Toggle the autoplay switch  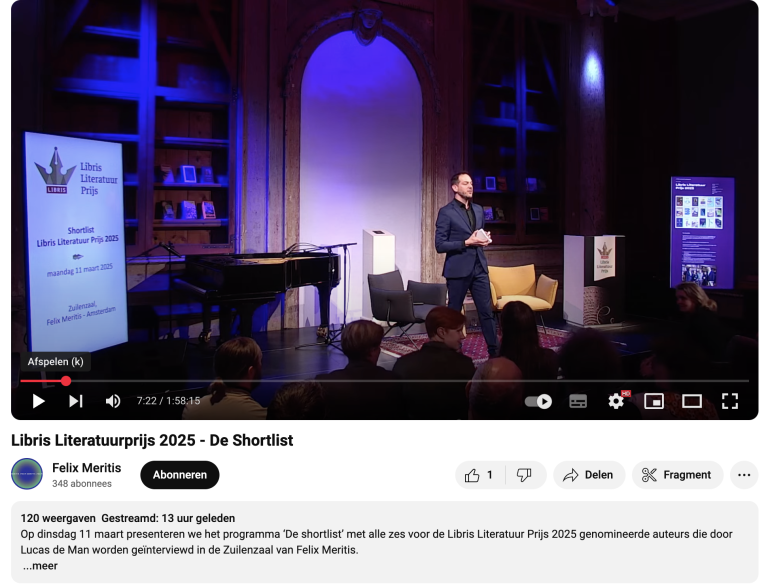coord(539,401)
